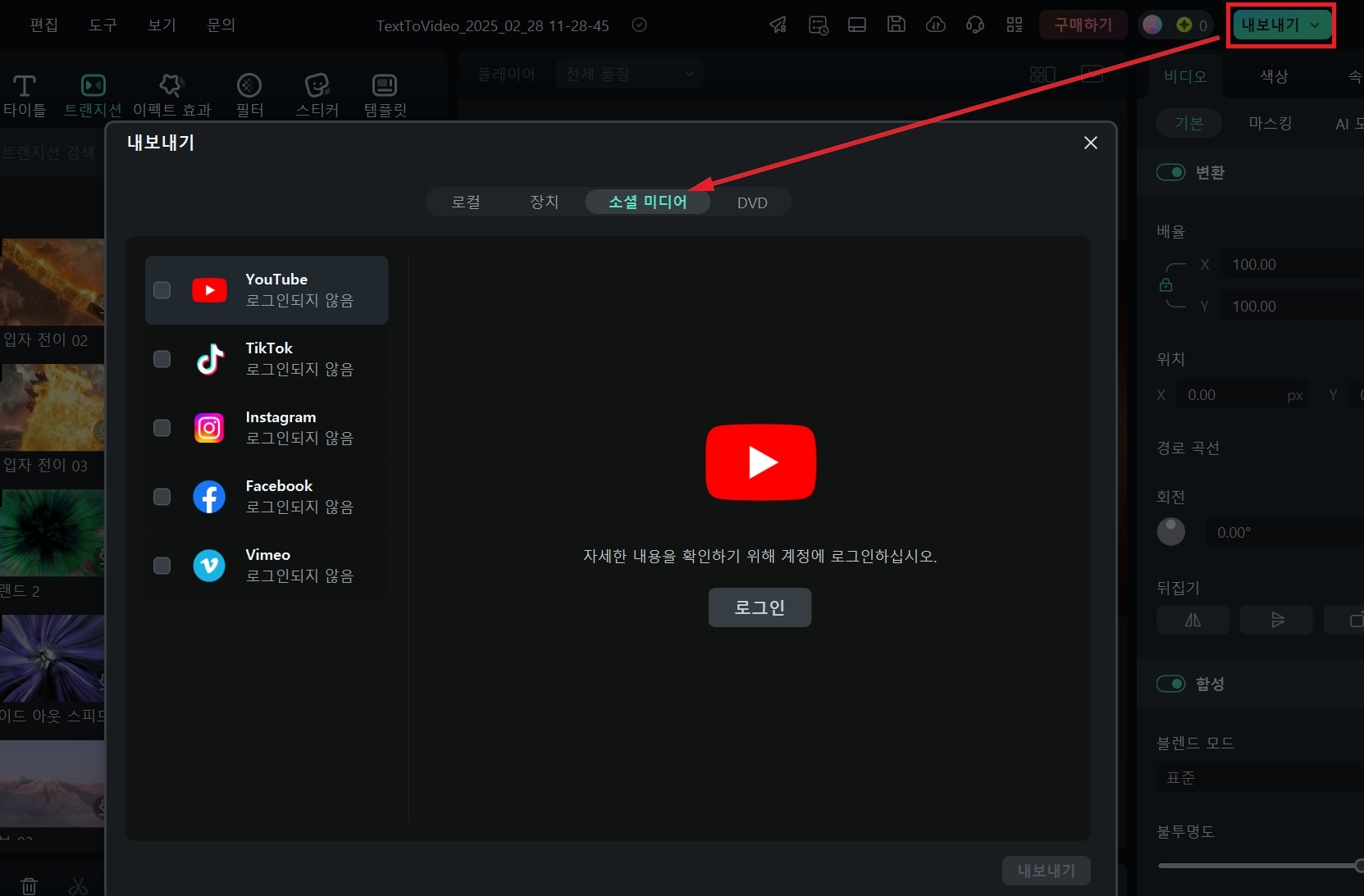Screen dimensions: 1364x896
Task: Check the TikTok checkbox
Action: pos(162,359)
